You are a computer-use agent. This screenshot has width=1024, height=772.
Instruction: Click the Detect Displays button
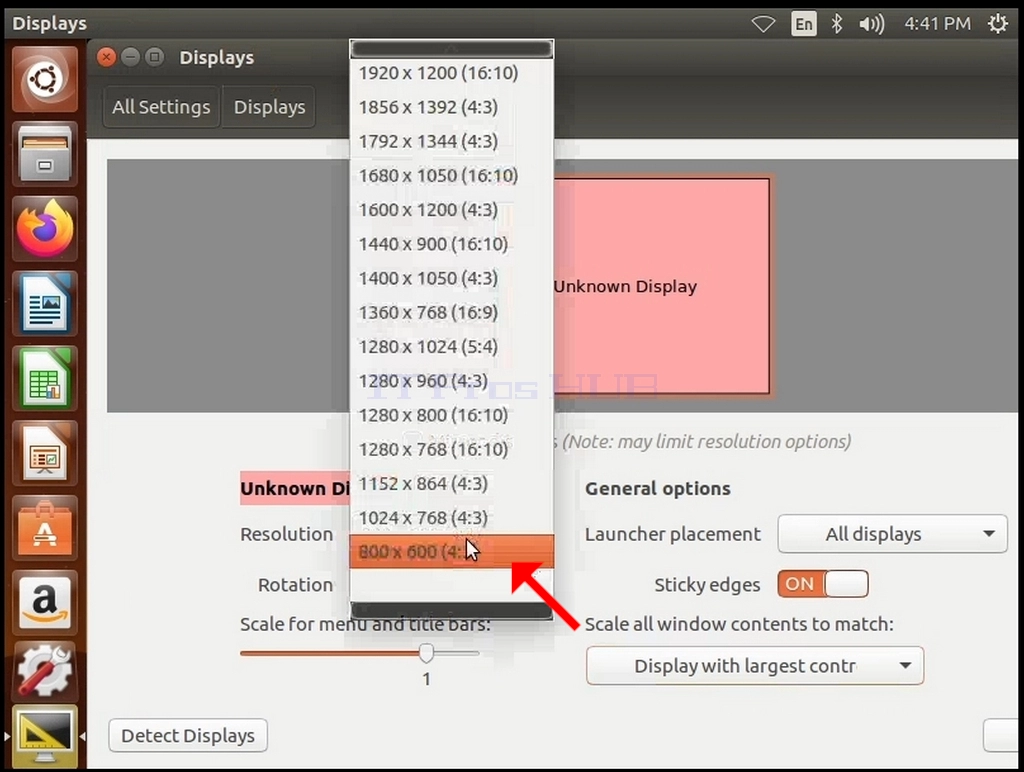[x=188, y=735]
